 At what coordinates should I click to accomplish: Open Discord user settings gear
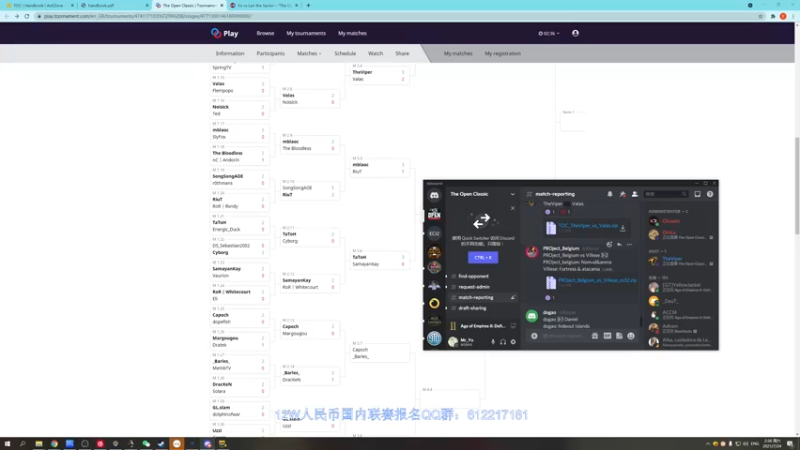click(x=513, y=342)
